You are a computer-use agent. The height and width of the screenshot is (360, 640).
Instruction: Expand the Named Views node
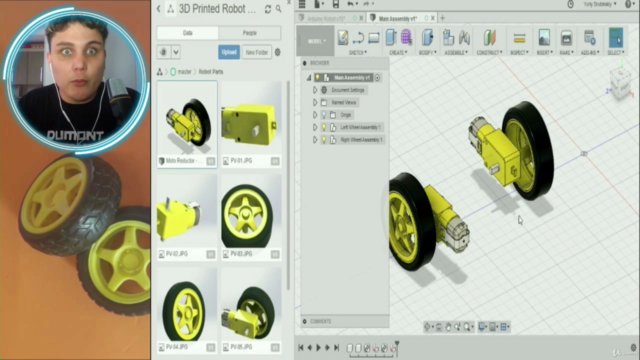315,102
